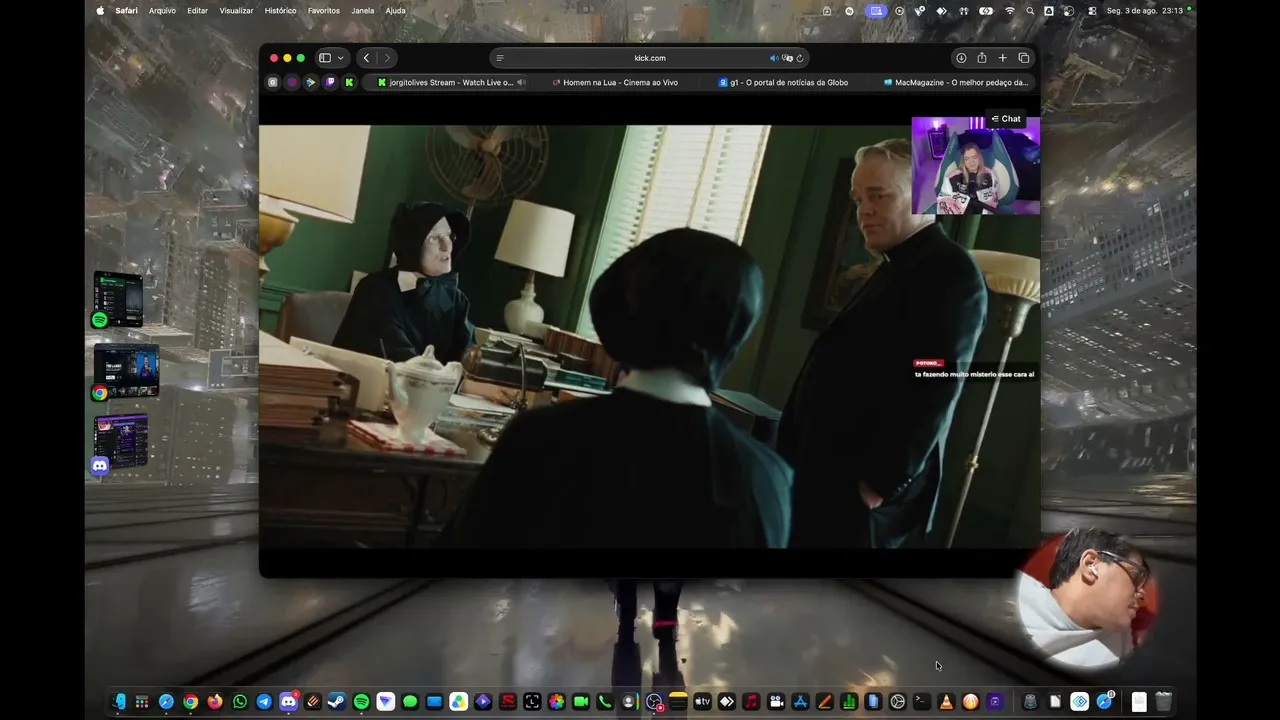Screen dimensions: 1280x720
Task: Open a new Safari tab
Action: click(x=1003, y=58)
